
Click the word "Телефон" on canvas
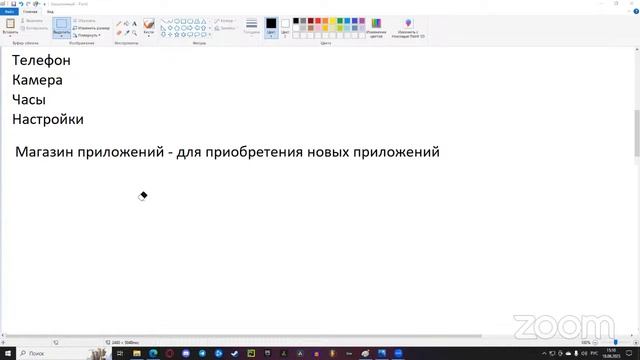(41, 60)
